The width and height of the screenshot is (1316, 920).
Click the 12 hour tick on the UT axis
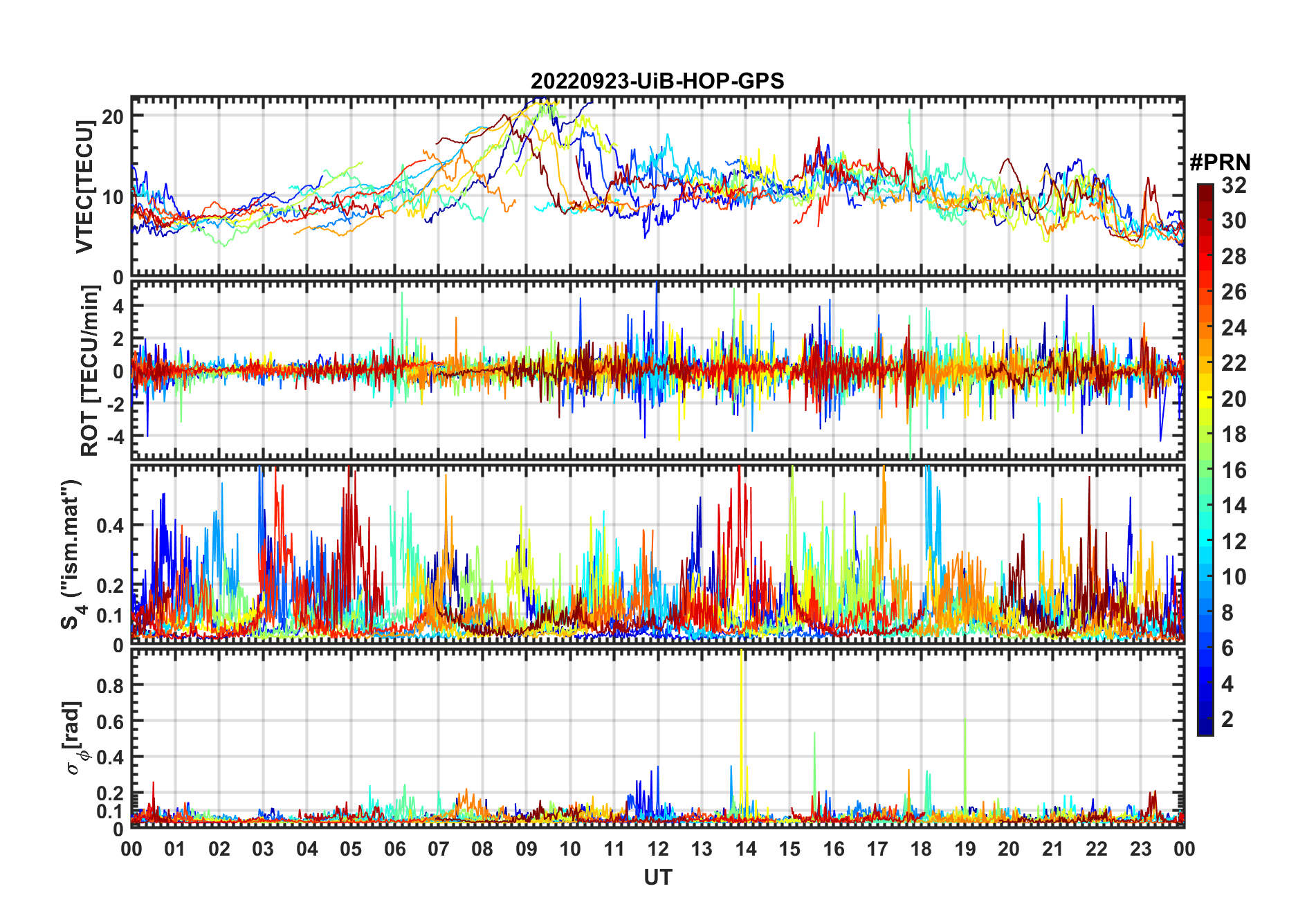pyautogui.click(x=657, y=849)
